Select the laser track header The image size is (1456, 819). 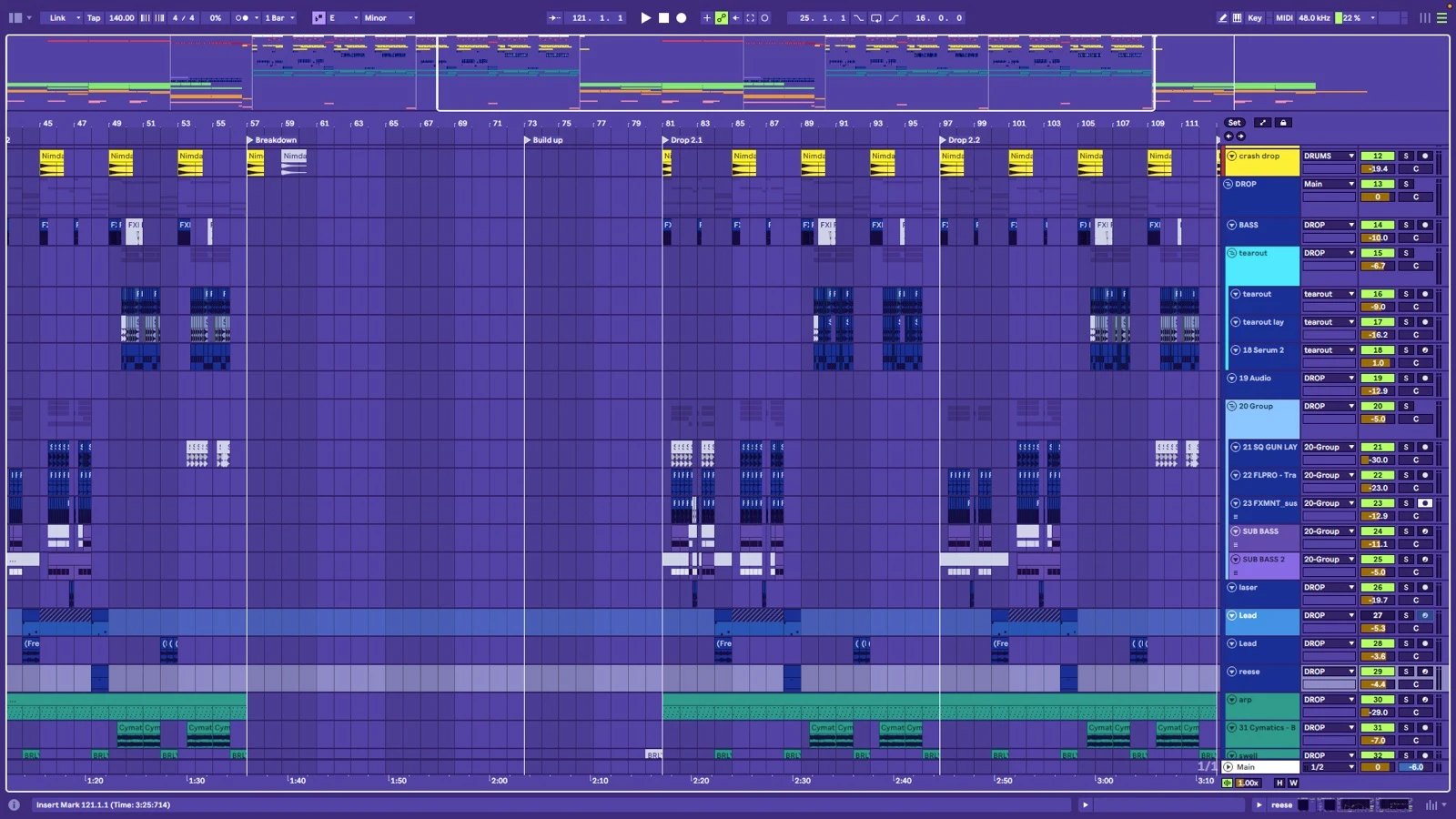pos(1262,593)
